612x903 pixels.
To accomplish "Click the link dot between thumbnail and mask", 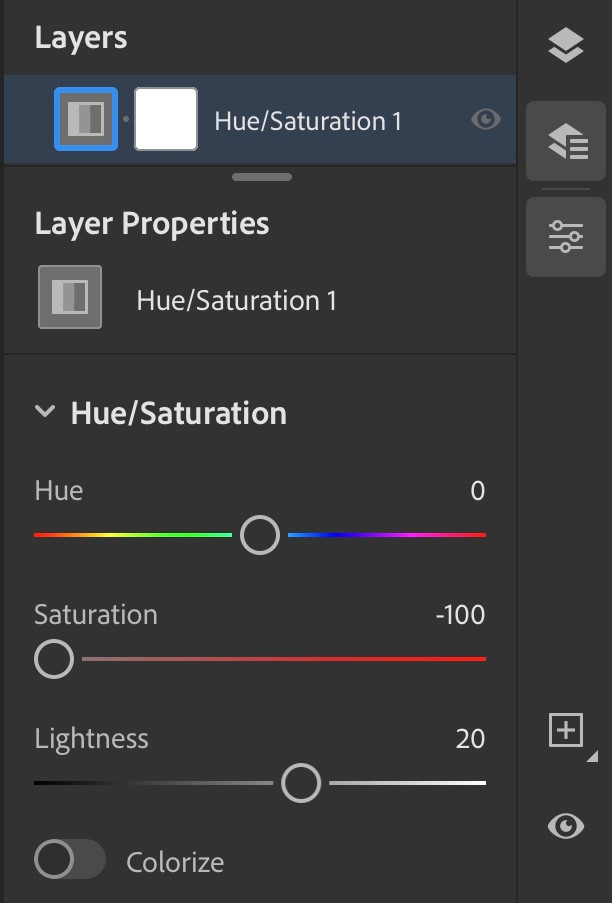I will pyautogui.click(x=126, y=119).
